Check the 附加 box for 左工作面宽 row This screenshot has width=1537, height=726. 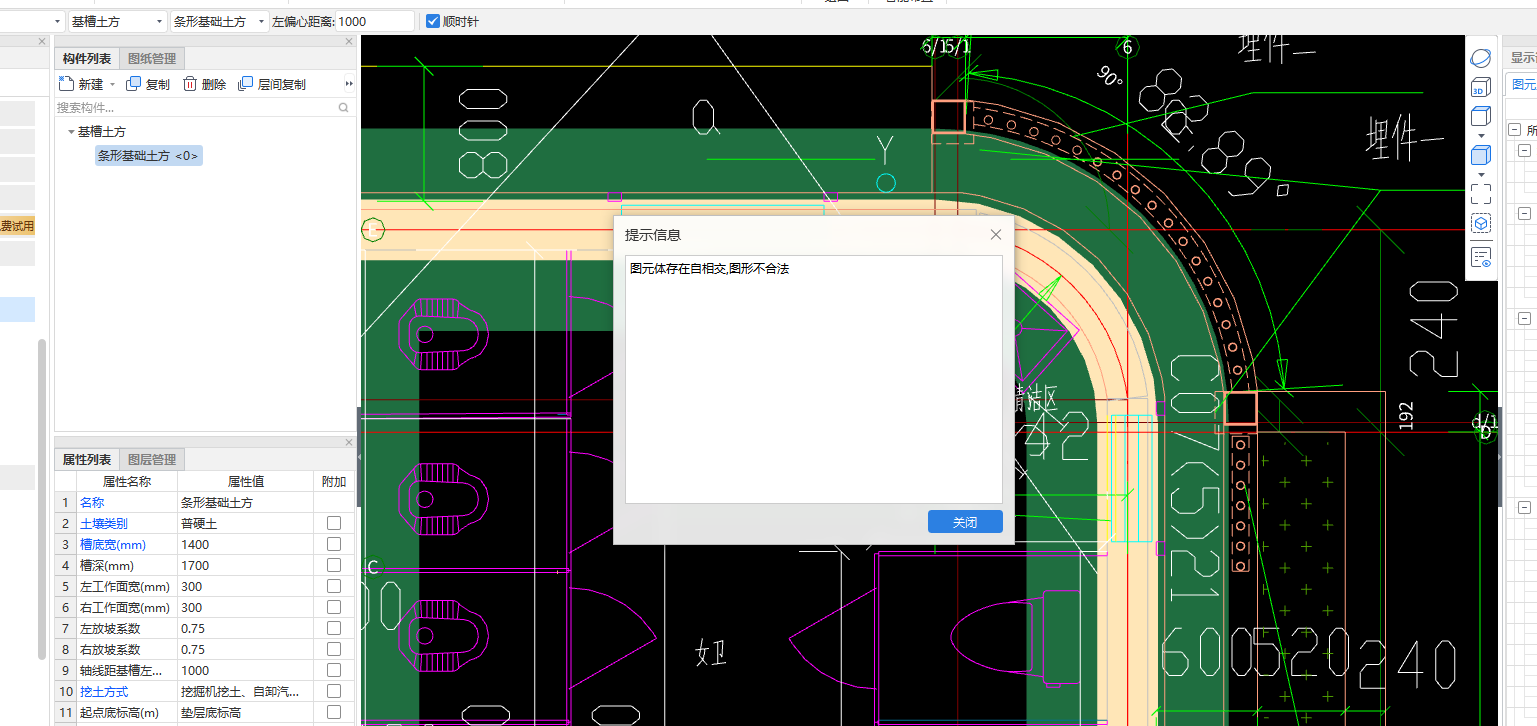334,586
